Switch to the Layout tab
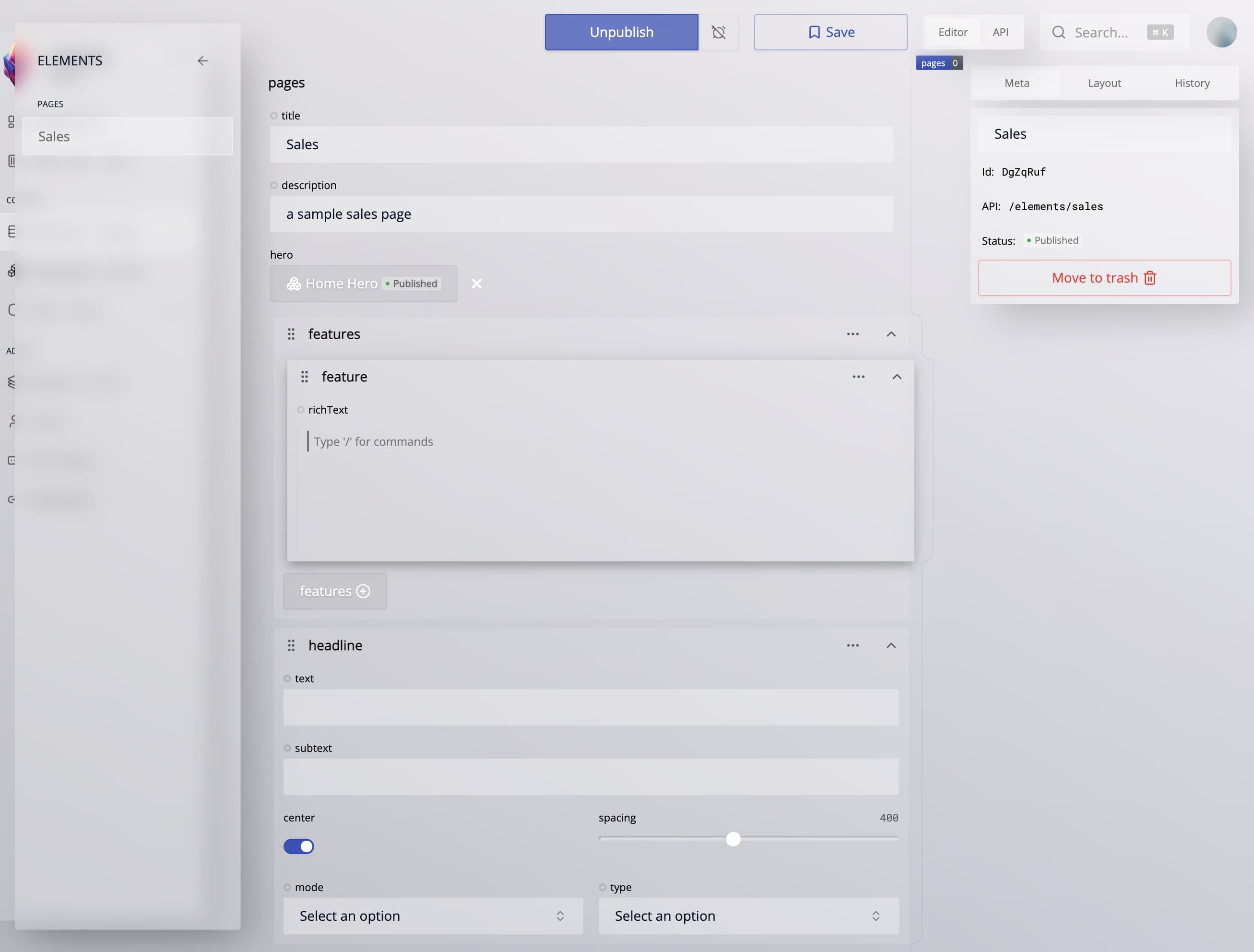 pyautogui.click(x=1104, y=82)
